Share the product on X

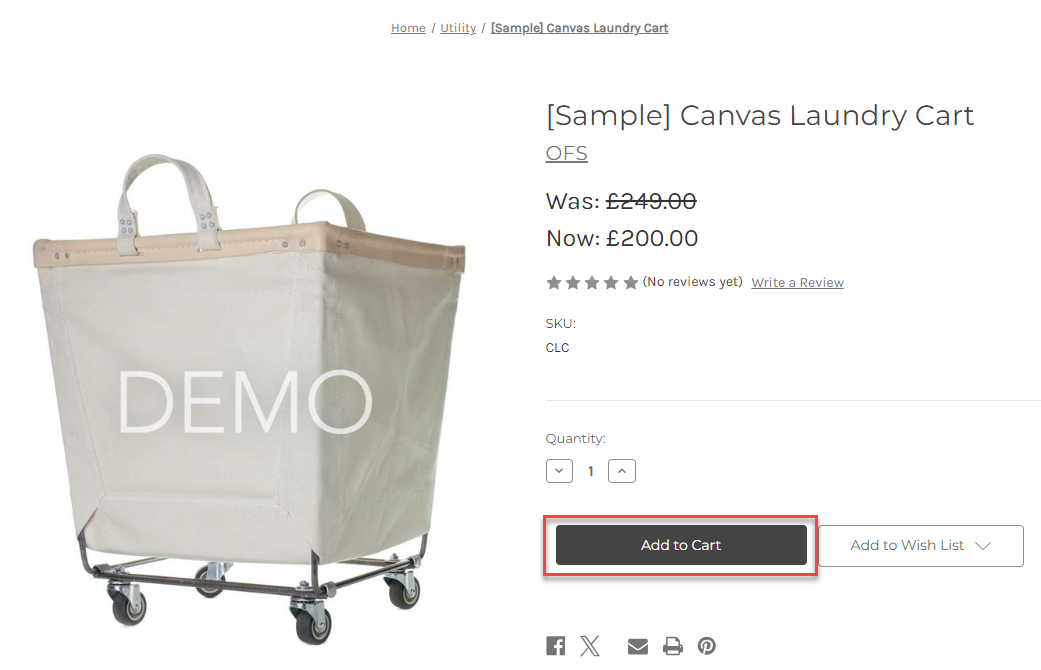(591, 645)
